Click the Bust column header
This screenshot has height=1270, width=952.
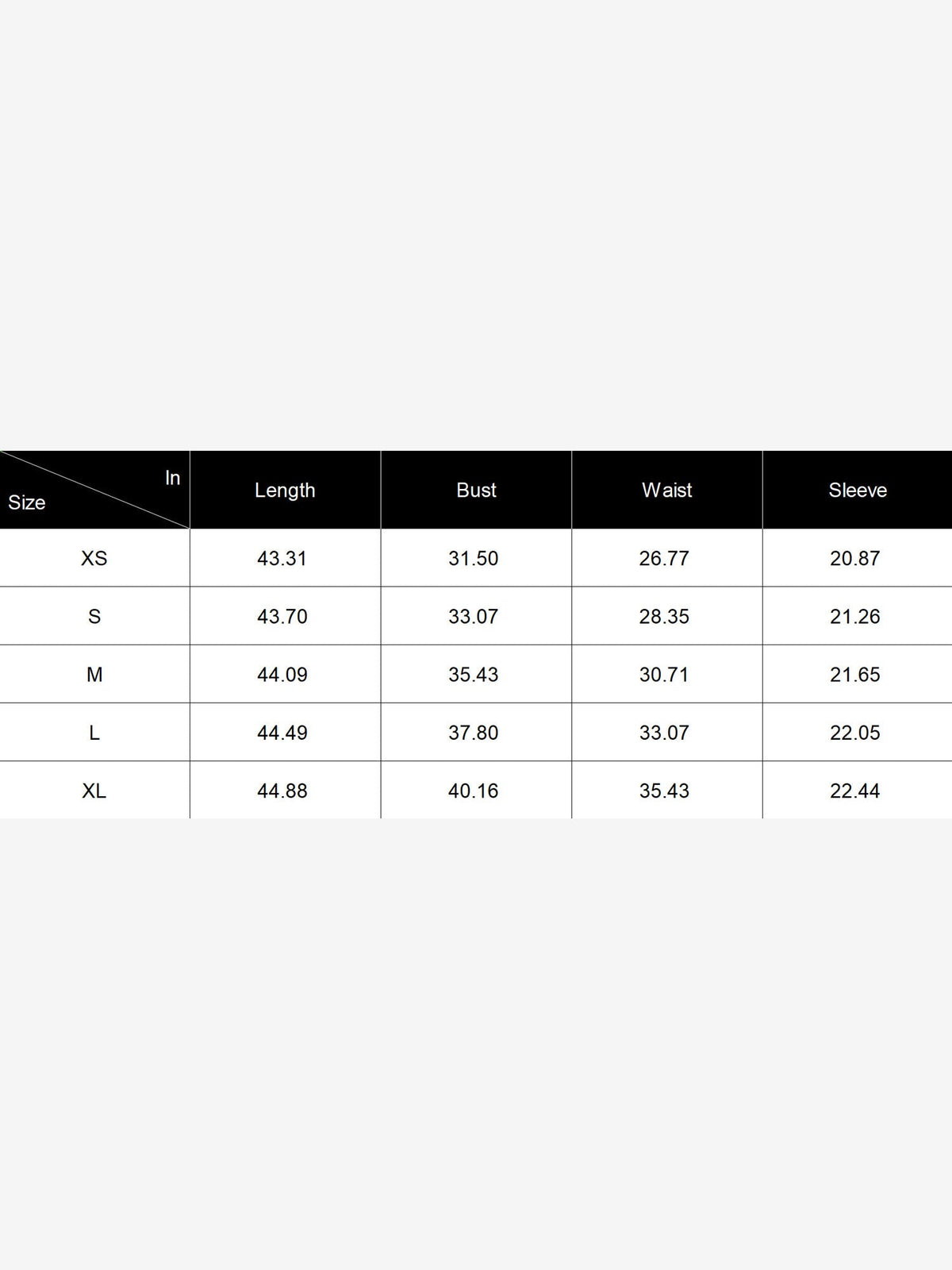476,490
